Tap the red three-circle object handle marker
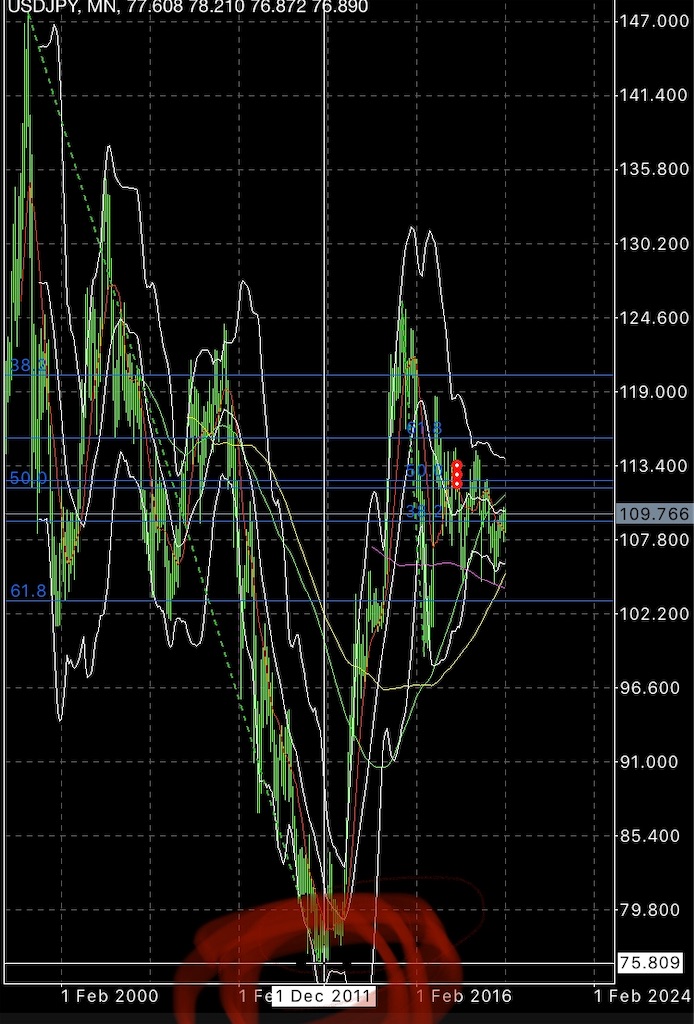The image size is (694, 1024). 457,475
